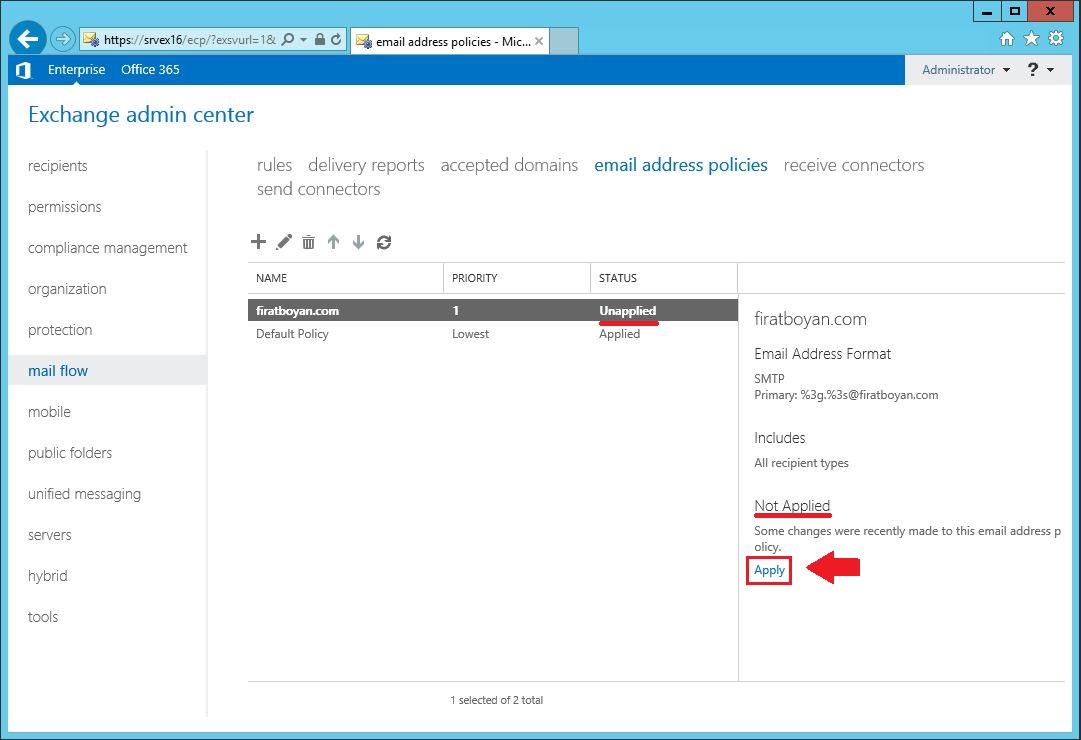The height and width of the screenshot is (740, 1081).
Task: Switch to the rules tab
Action: pyautogui.click(x=274, y=166)
